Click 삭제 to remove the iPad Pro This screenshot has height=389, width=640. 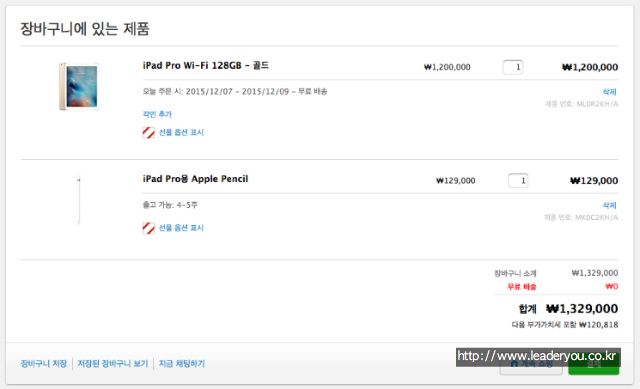pyautogui.click(x=609, y=91)
